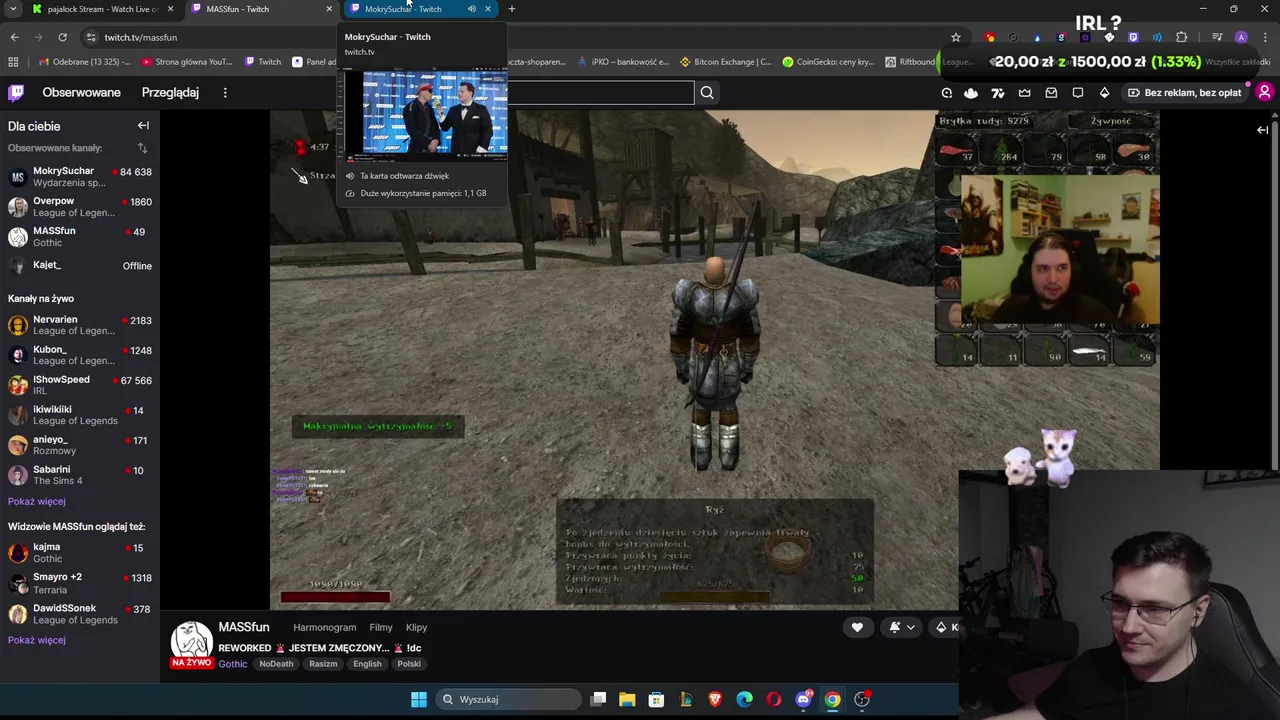Open Brave browser from the taskbar
The height and width of the screenshot is (720, 1280).
pyautogui.click(x=715, y=699)
